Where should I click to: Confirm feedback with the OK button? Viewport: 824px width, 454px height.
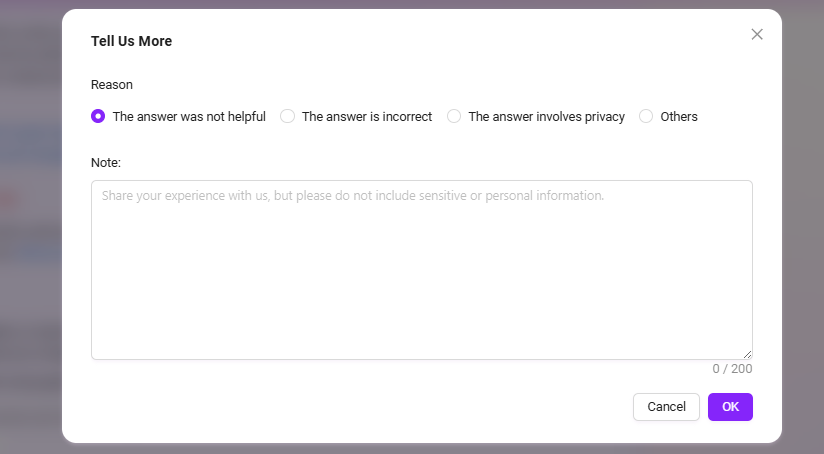tap(730, 407)
